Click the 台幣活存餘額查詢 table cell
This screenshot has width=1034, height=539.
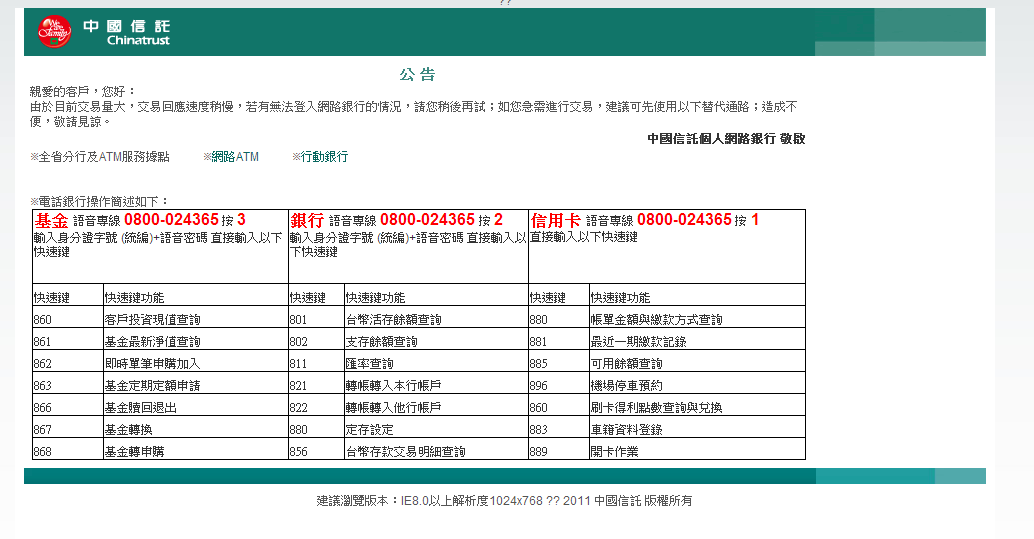tap(393, 320)
